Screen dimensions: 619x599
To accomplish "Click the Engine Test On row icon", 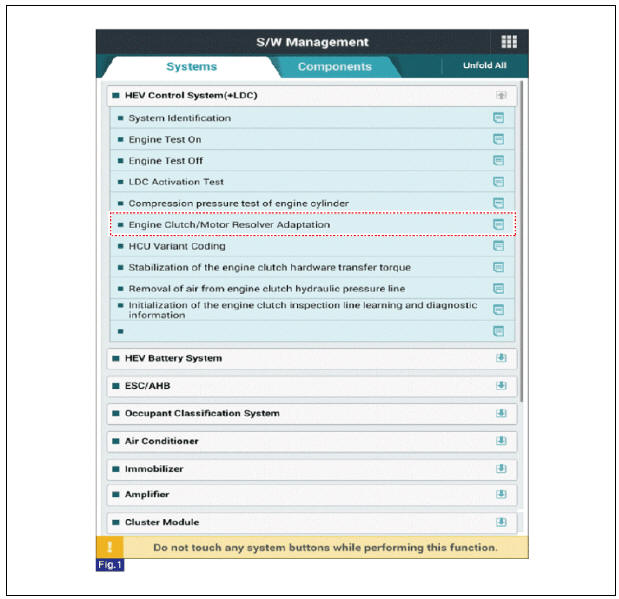I will pos(499,139).
